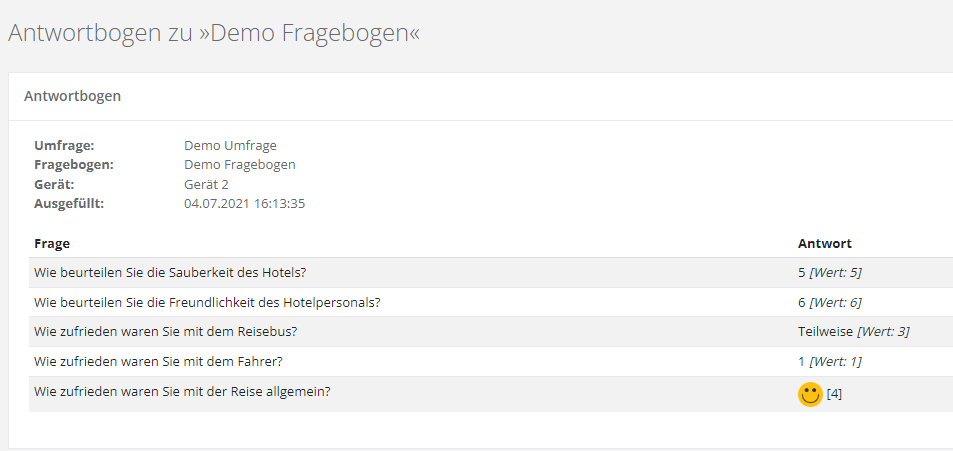Select the "Demo Fragebogen" value text

tap(240, 164)
